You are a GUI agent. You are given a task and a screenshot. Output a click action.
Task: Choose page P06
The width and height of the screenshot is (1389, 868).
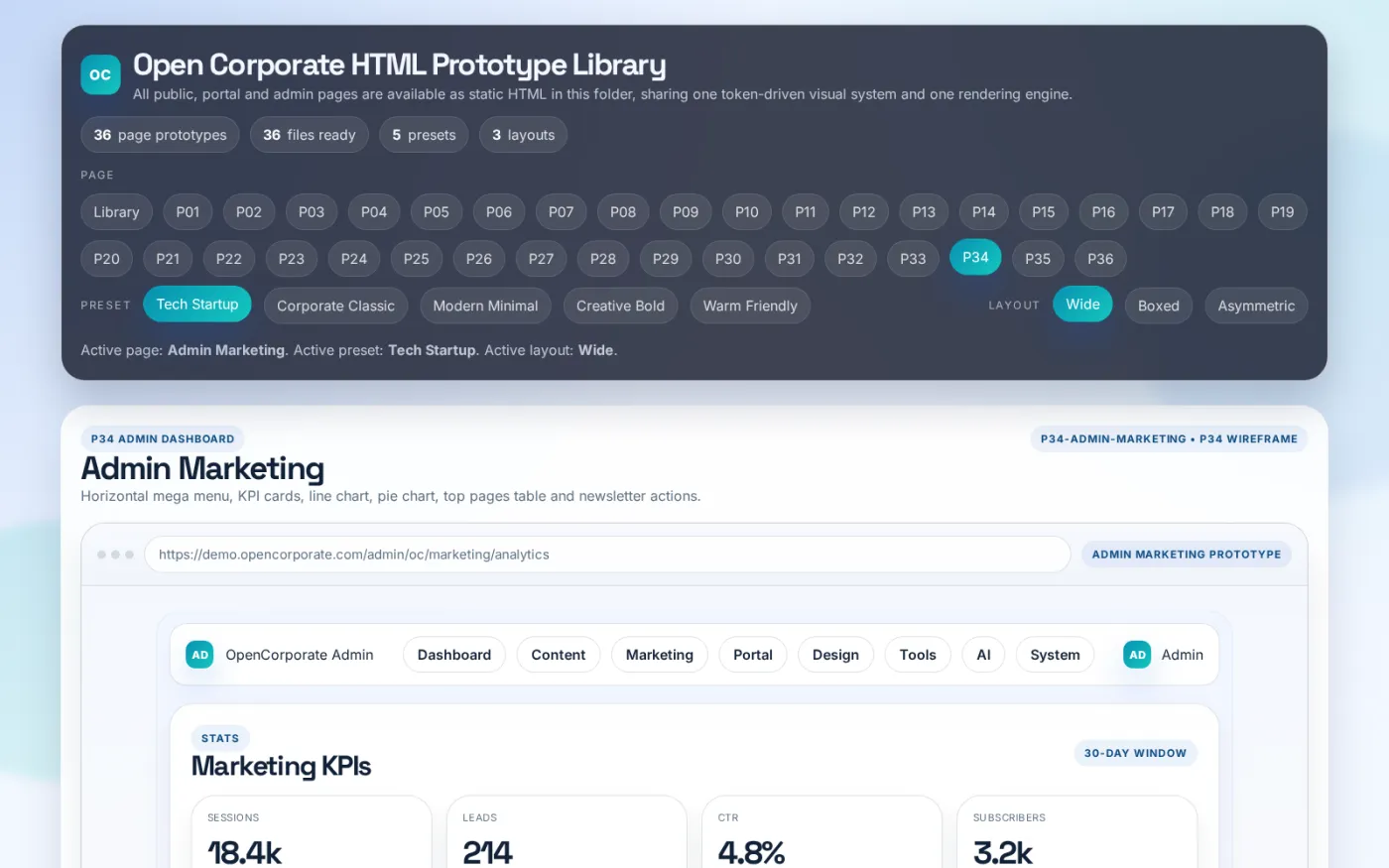(499, 211)
